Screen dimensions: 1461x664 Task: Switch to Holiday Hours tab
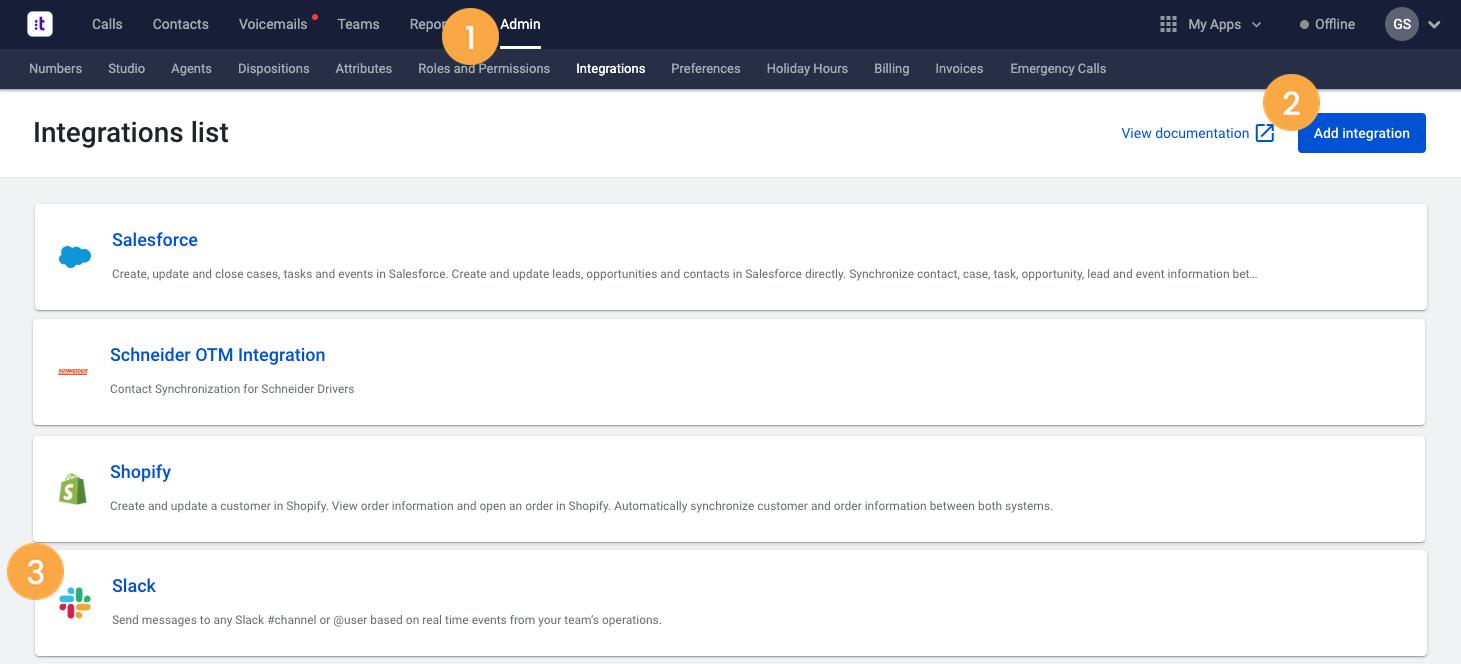[807, 69]
